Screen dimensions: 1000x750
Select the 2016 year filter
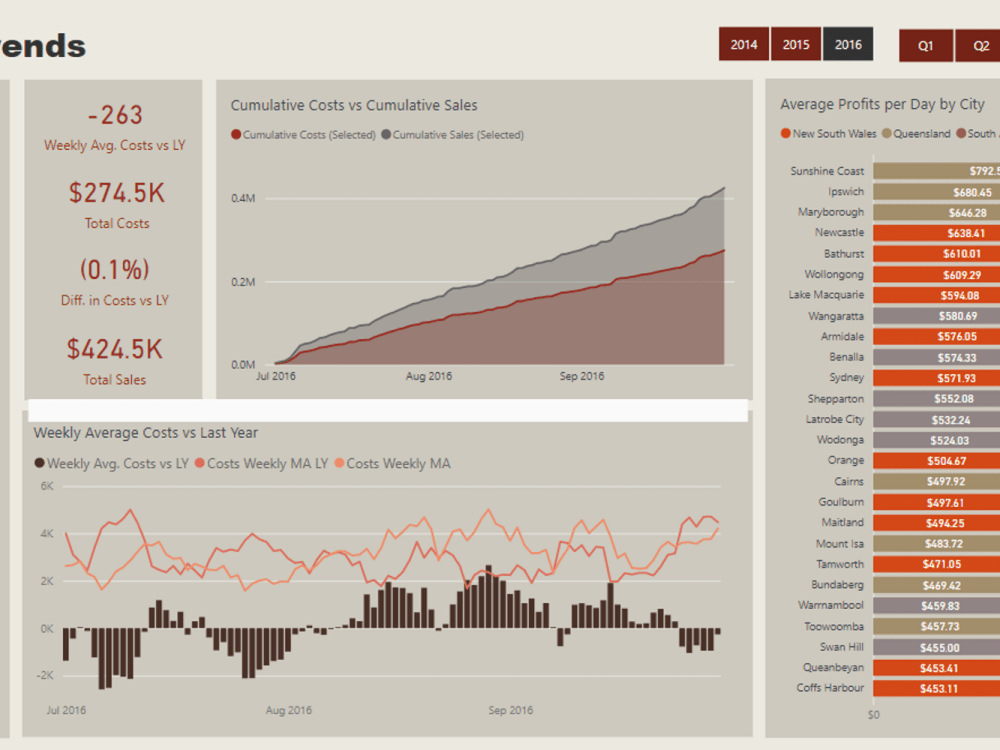pyautogui.click(x=848, y=44)
